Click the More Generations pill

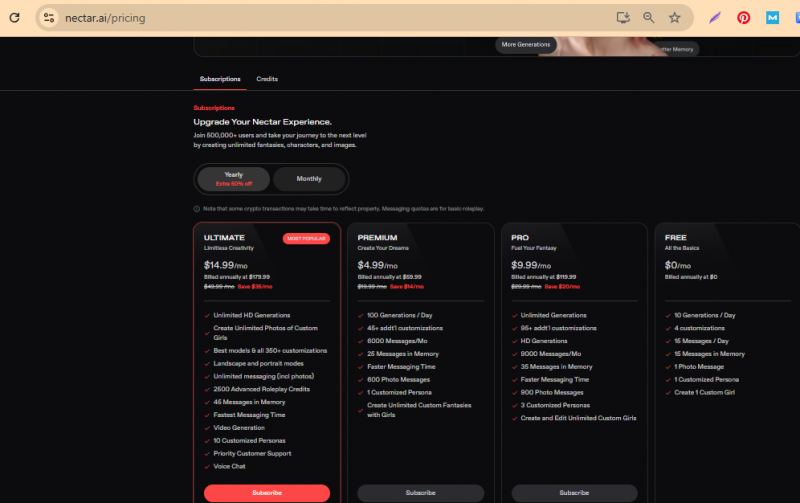click(x=526, y=45)
